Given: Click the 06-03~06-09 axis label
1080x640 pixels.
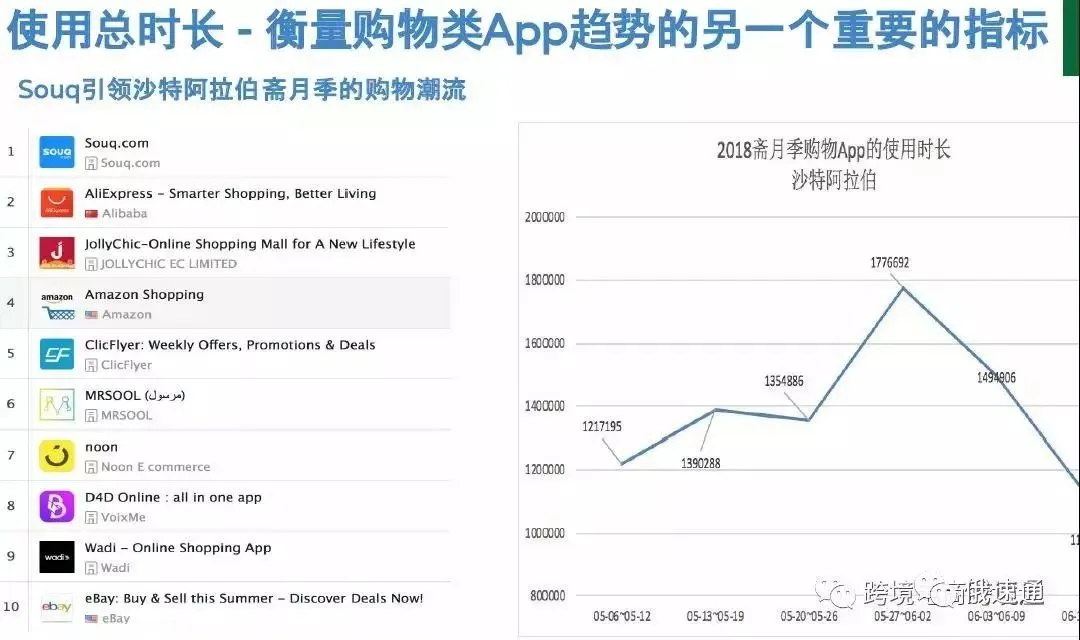Looking at the screenshot, I should click(x=996, y=617).
